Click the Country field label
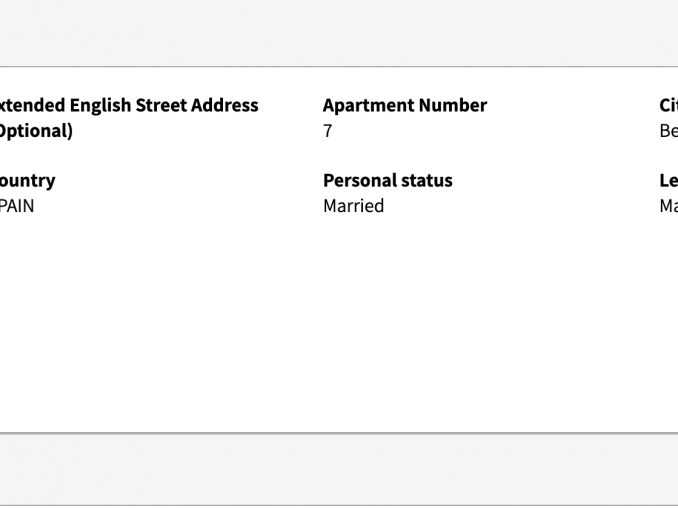 point(27,180)
